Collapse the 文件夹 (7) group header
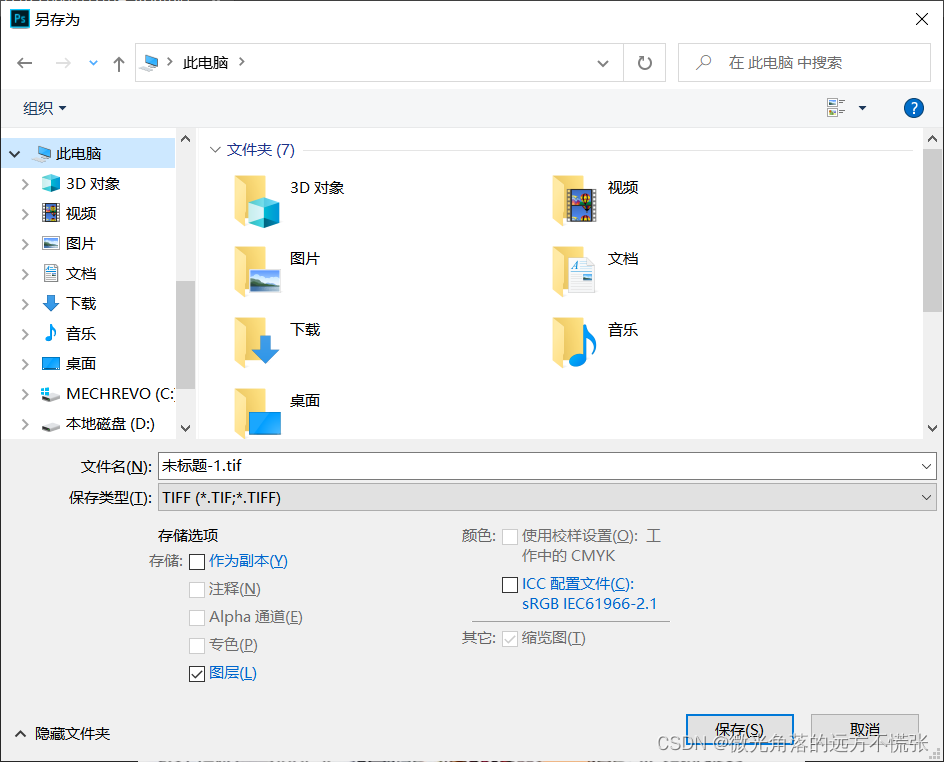The width and height of the screenshot is (944, 762). tap(216, 149)
